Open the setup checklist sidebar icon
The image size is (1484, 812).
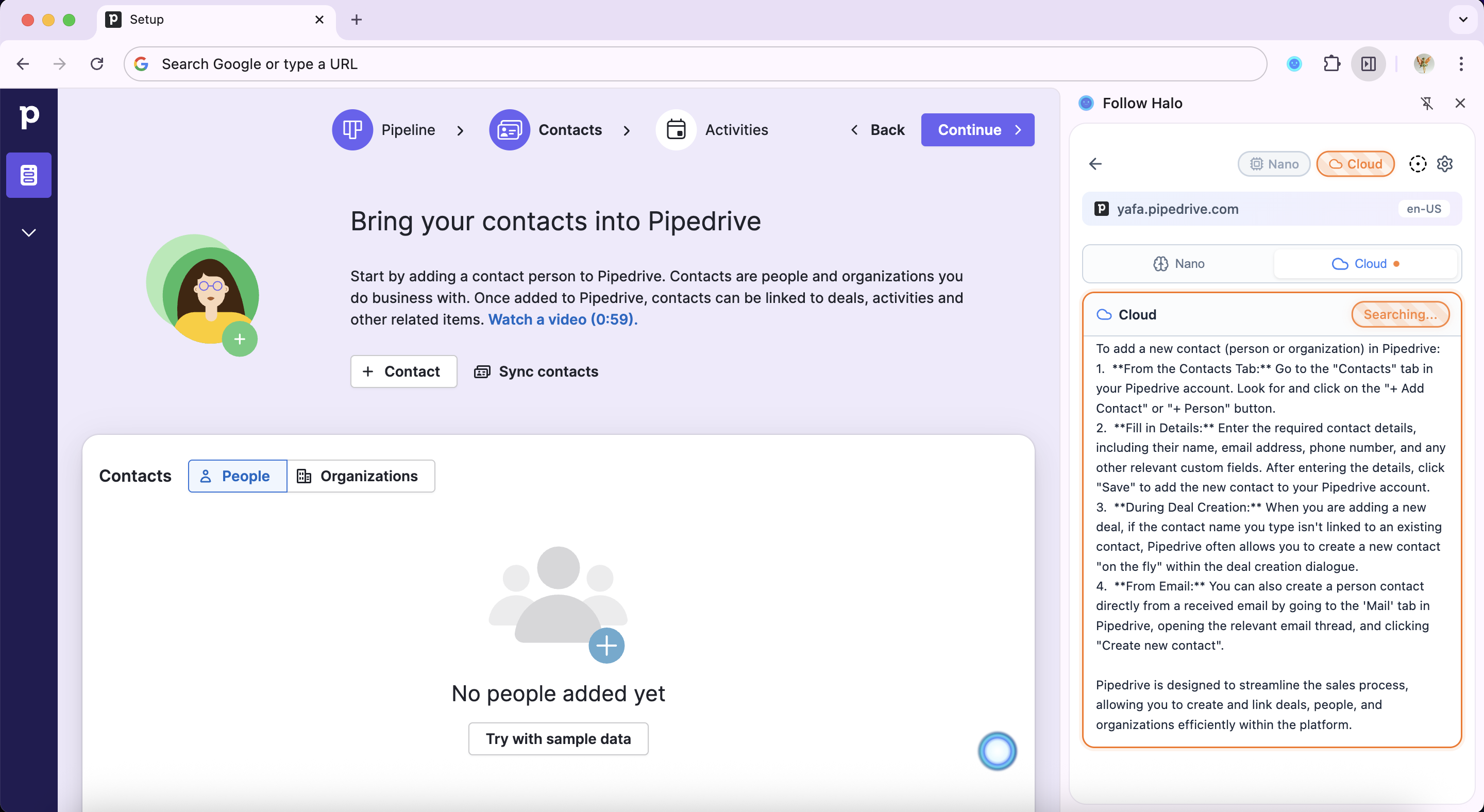click(x=29, y=175)
